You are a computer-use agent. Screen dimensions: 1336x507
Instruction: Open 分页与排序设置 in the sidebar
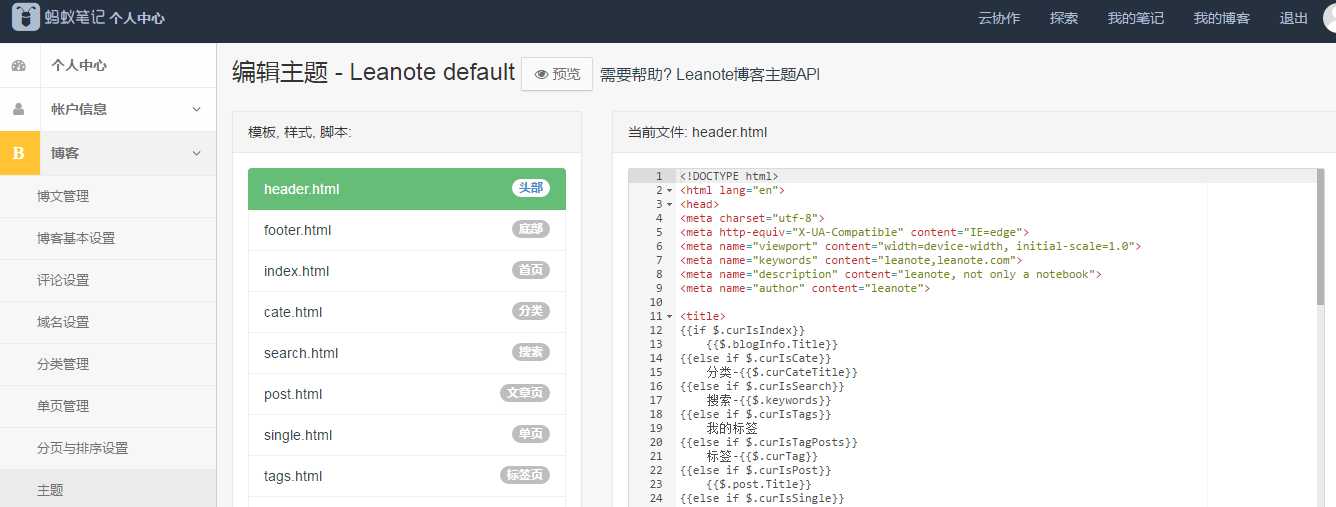coord(108,448)
